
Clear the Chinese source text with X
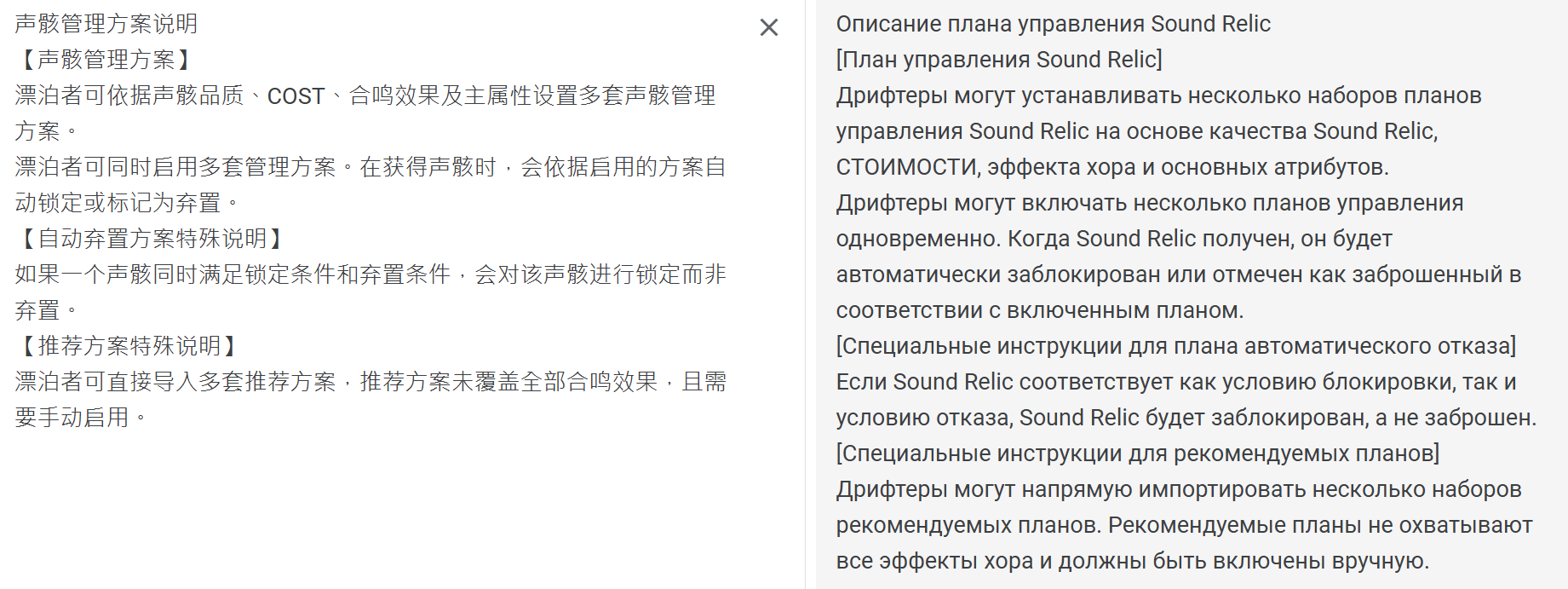click(x=768, y=28)
